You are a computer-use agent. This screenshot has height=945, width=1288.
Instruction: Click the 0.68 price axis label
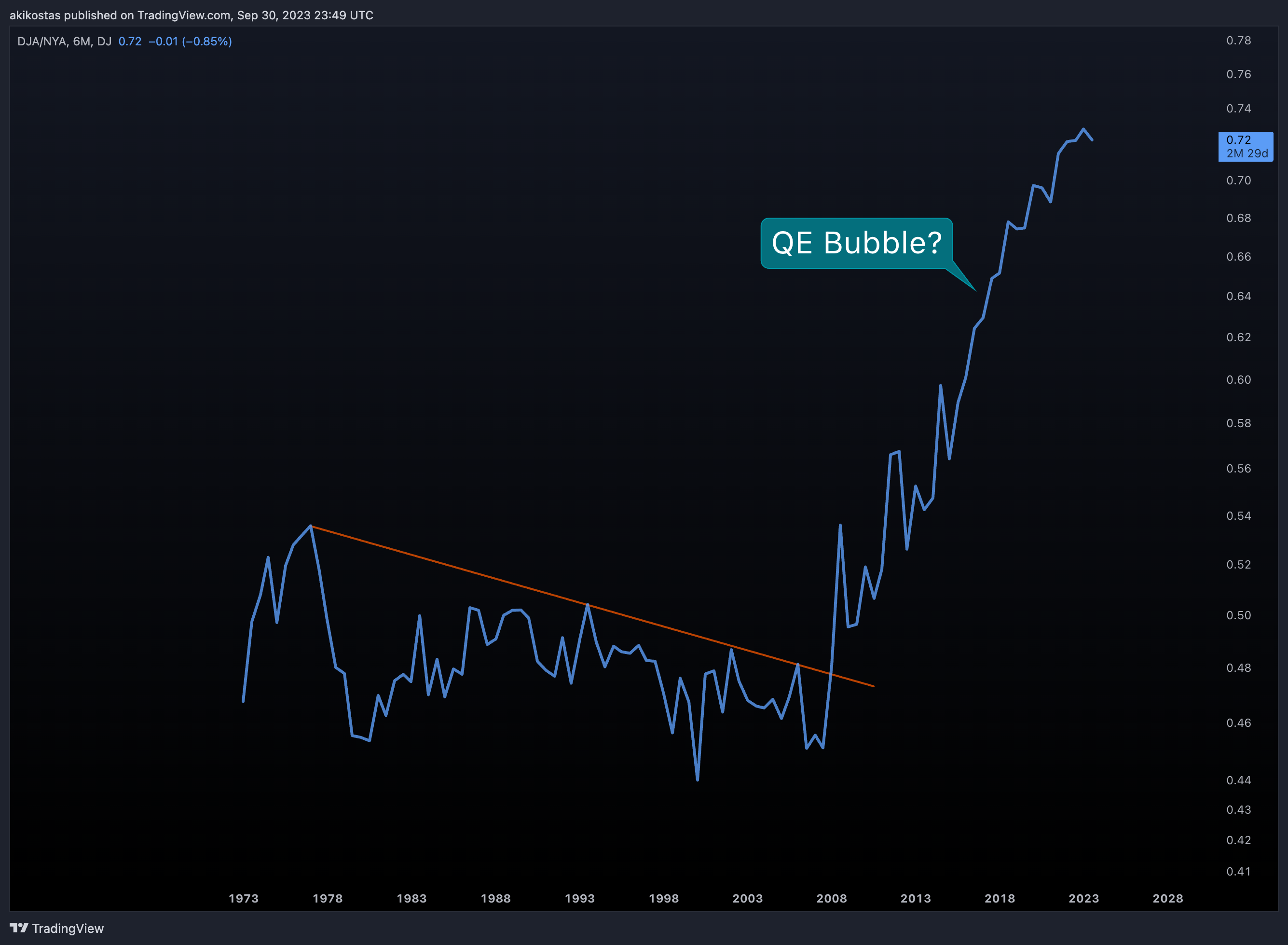coord(1238,219)
